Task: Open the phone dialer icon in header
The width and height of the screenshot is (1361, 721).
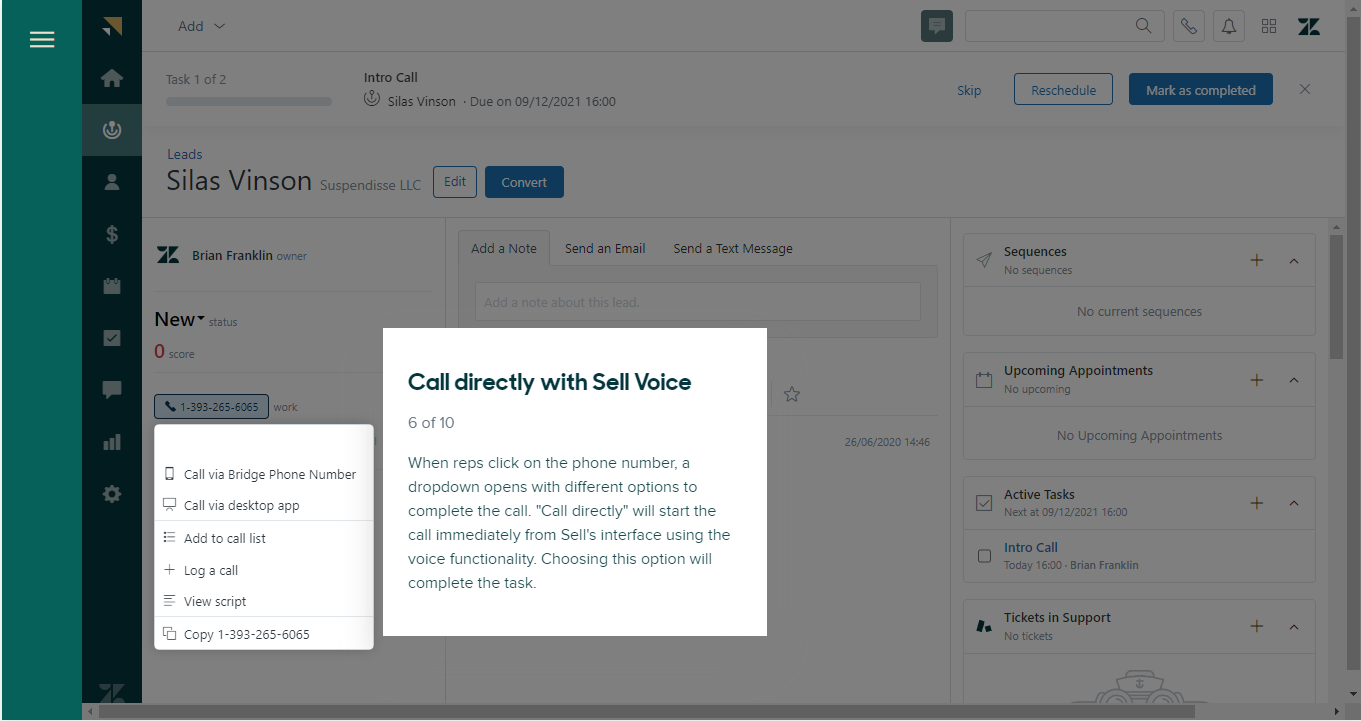Action: [x=1189, y=26]
